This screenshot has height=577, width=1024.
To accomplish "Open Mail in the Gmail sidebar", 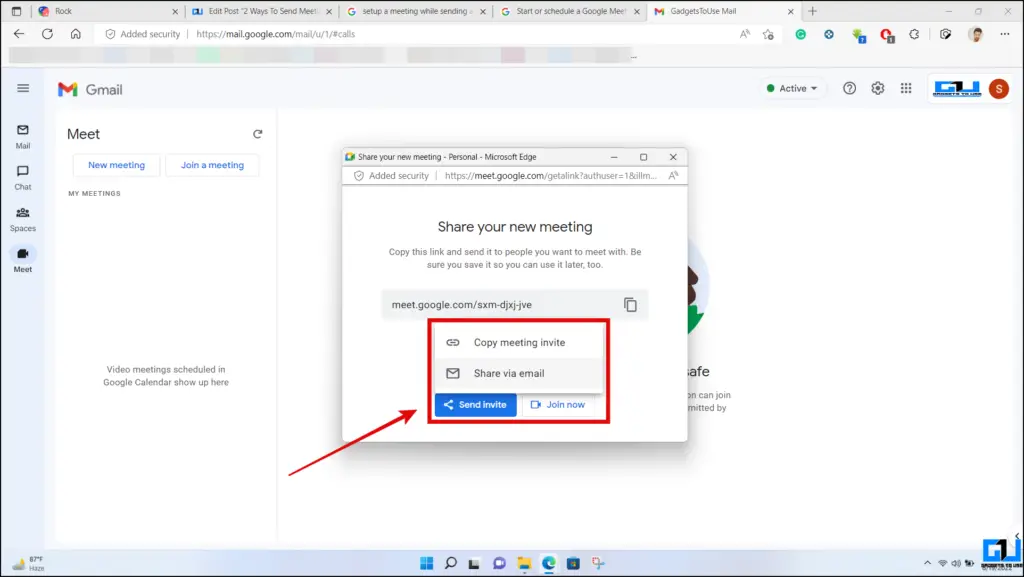I will click(23, 136).
